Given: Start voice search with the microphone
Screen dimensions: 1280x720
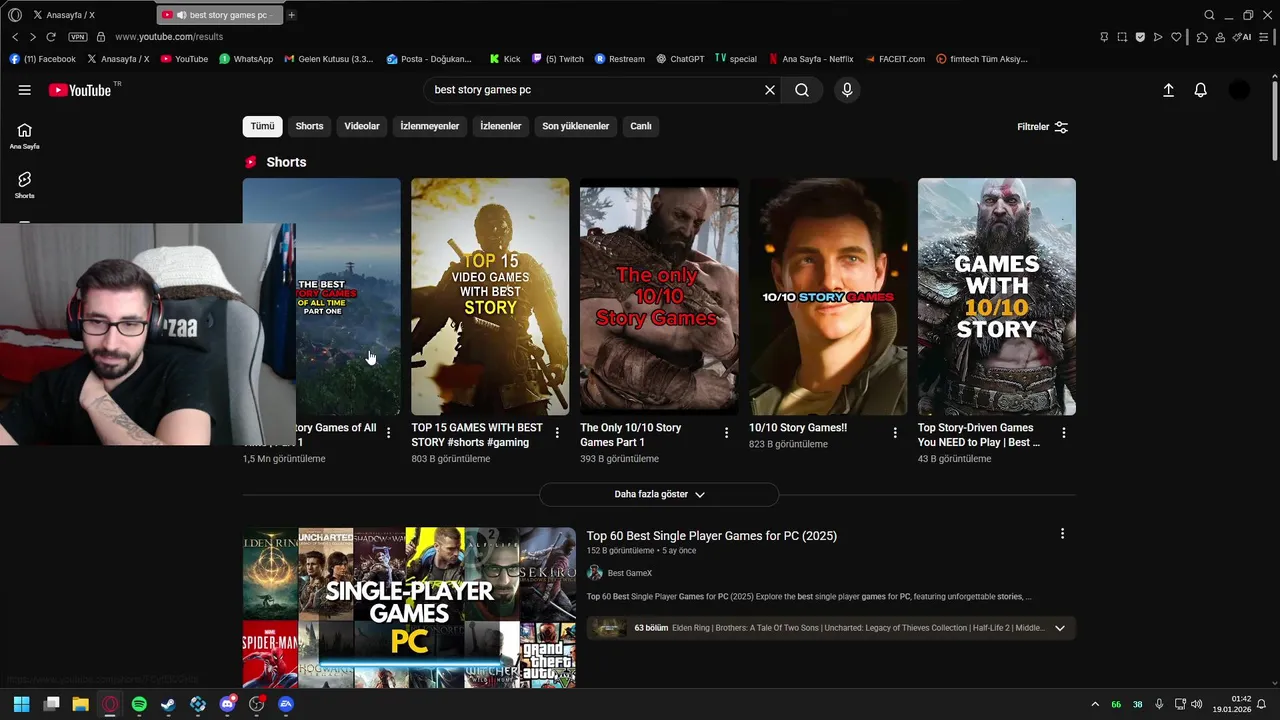Looking at the screenshot, I should 847,90.
